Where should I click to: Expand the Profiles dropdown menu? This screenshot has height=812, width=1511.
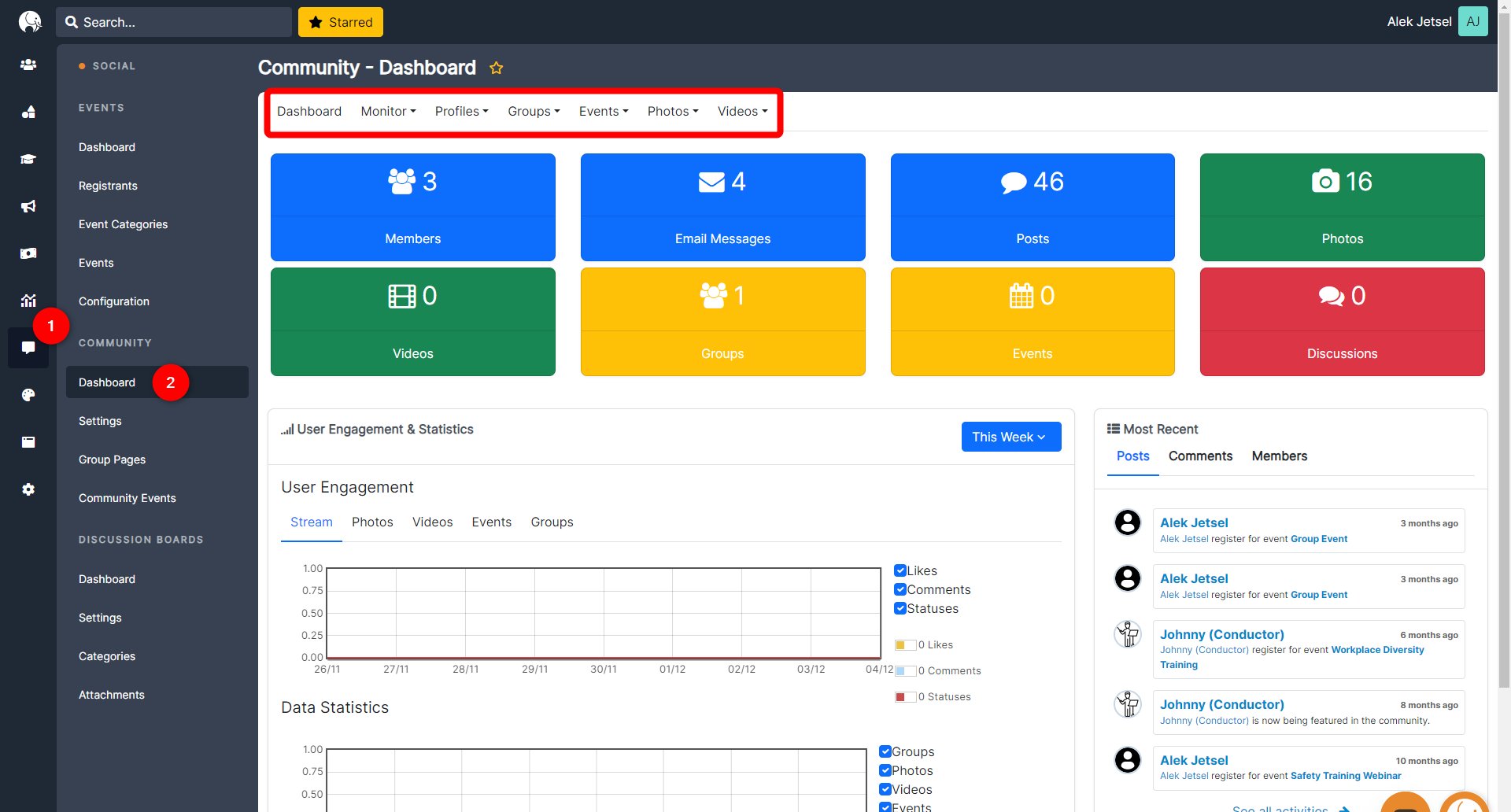click(461, 112)
